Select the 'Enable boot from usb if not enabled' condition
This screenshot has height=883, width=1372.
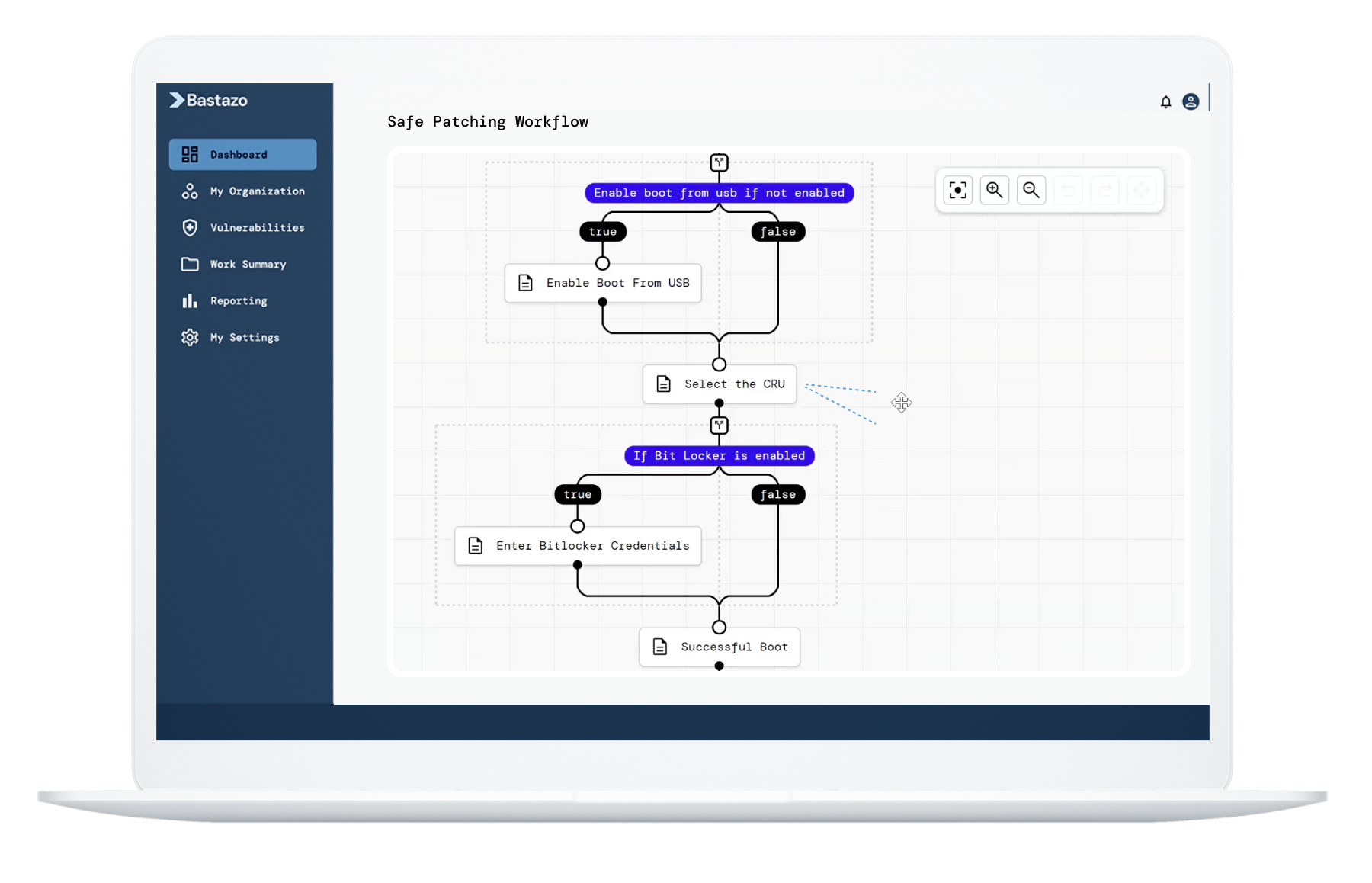coord(719,193)
